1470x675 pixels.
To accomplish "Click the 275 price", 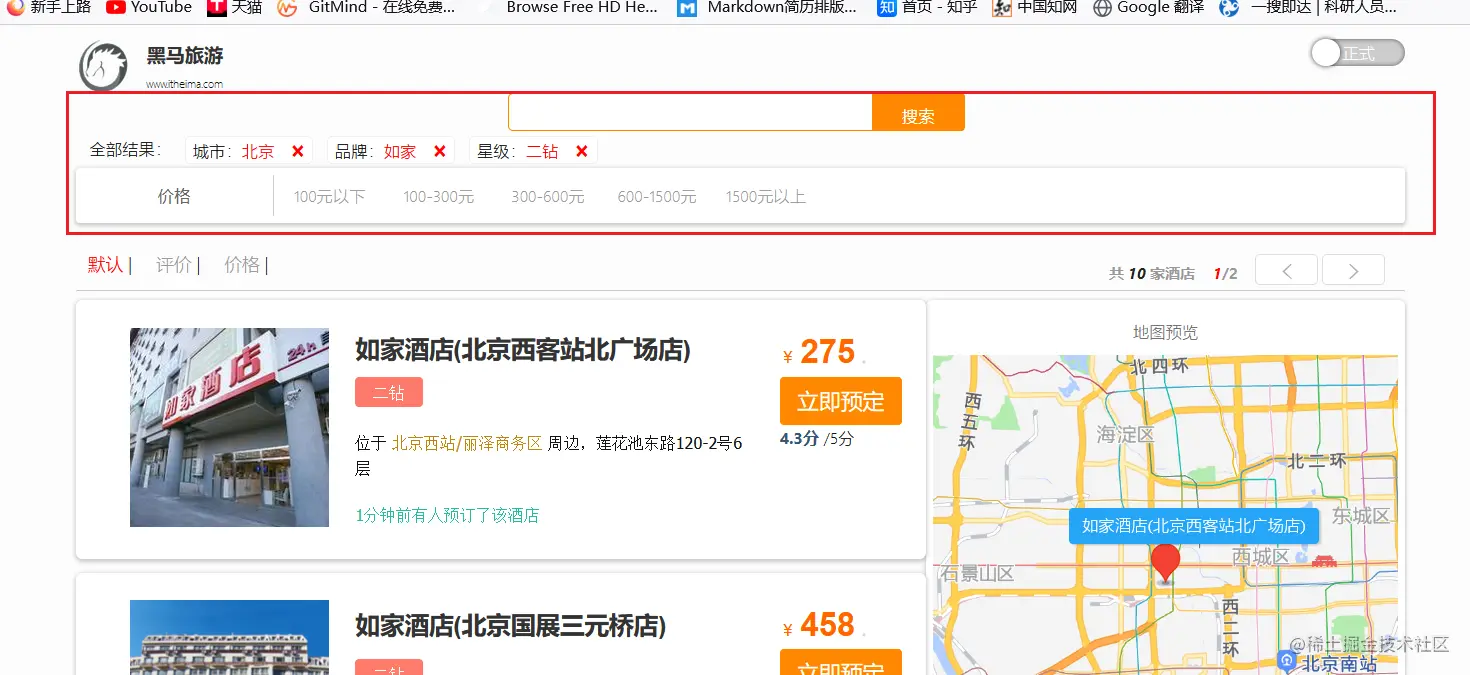I will coord(827,352).
